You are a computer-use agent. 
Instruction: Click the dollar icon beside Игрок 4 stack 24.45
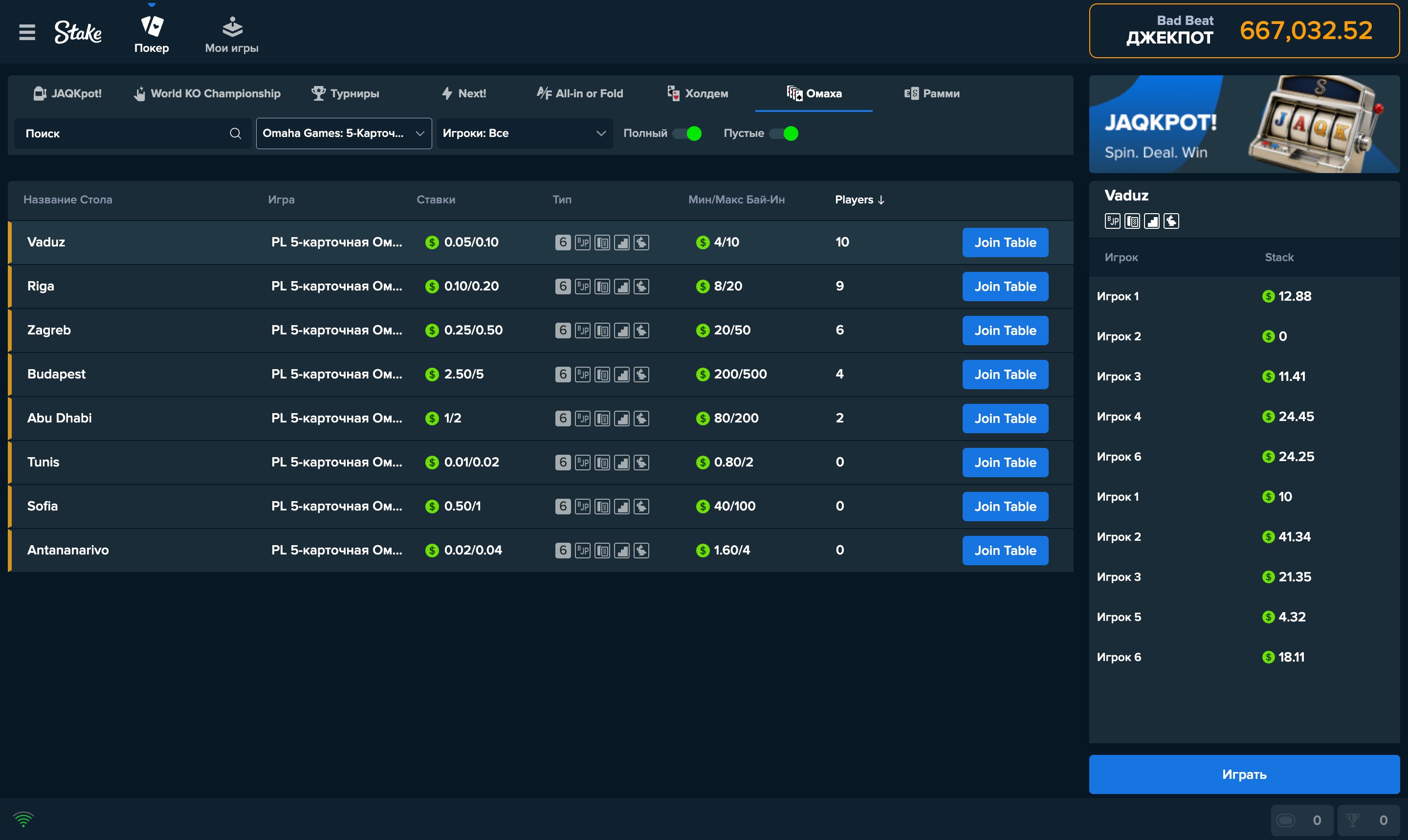(1269, 417)
